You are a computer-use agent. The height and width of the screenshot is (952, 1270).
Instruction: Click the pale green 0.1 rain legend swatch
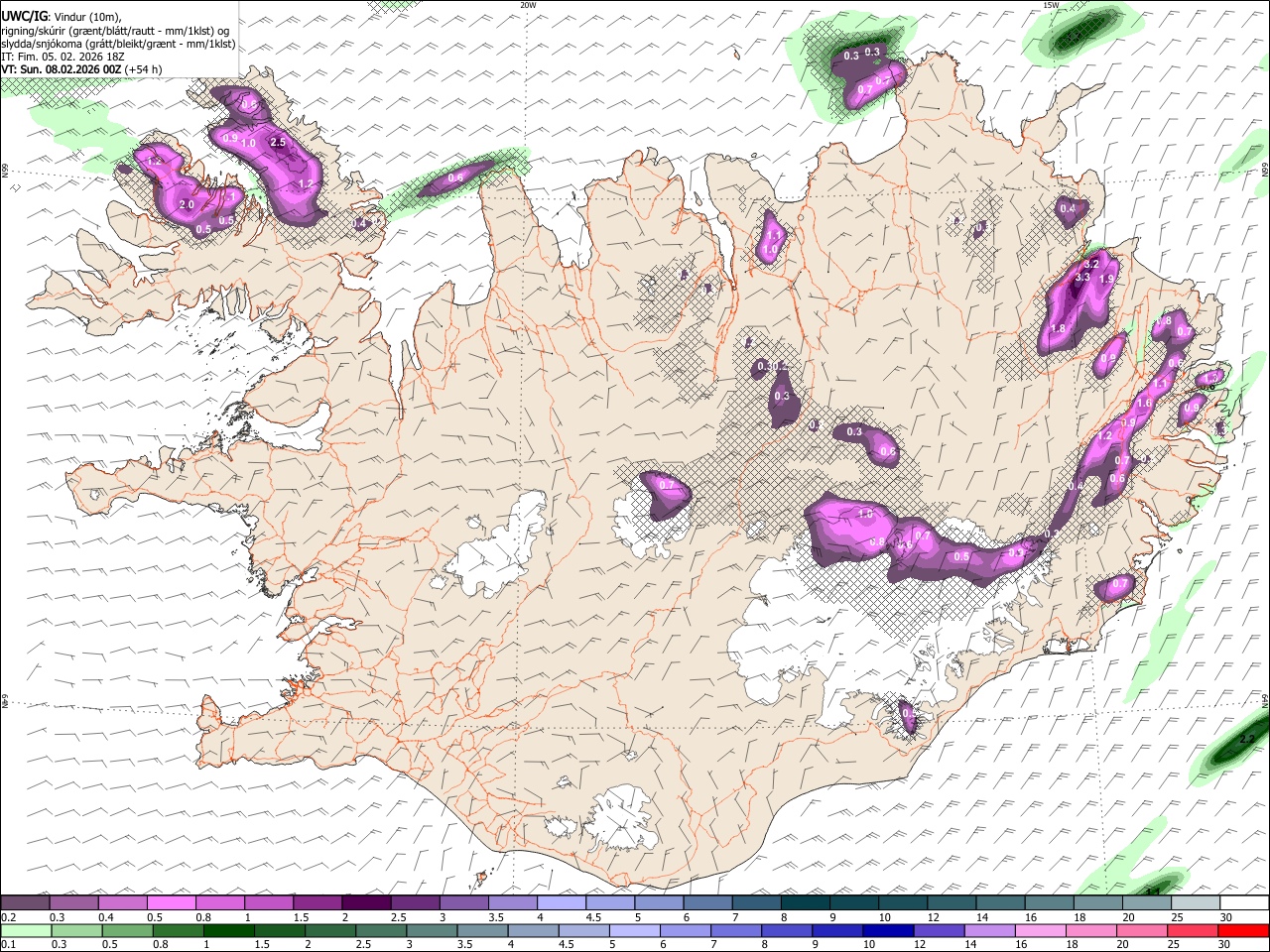(x=26, y=931)
